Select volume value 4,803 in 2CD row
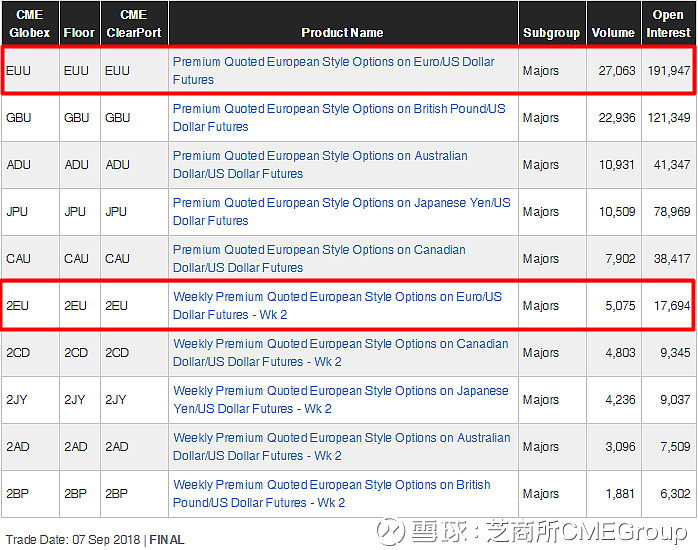 click(x=620, y=353)
